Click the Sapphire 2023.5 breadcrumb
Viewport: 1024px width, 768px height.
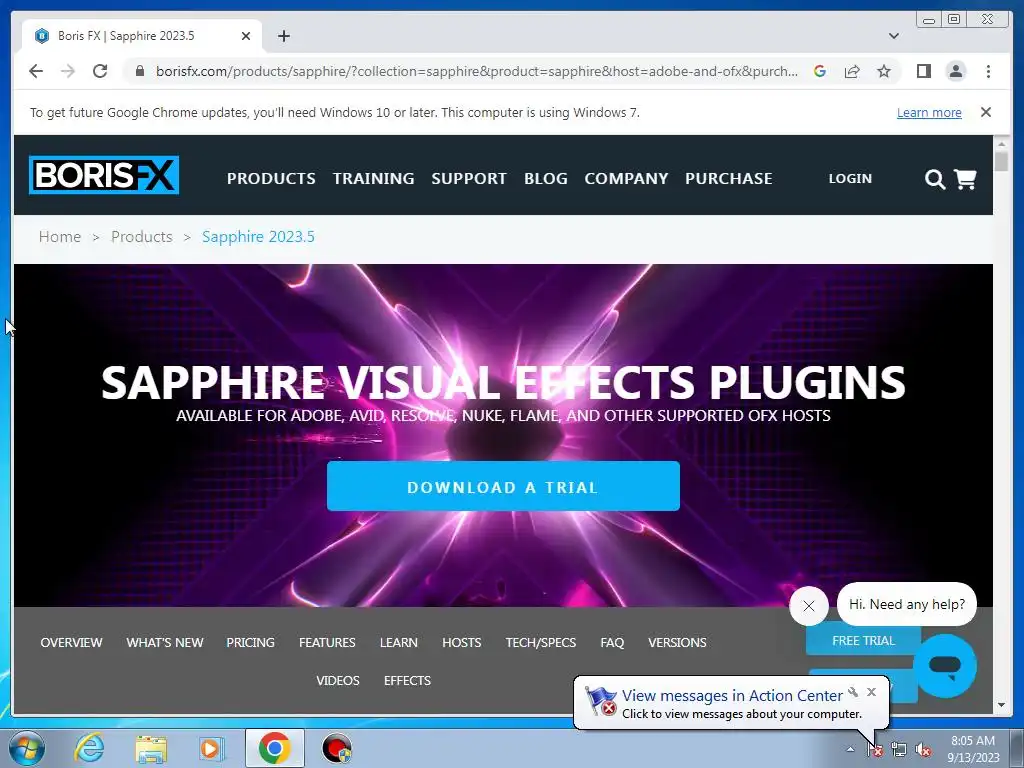click(x=258, y=236)
